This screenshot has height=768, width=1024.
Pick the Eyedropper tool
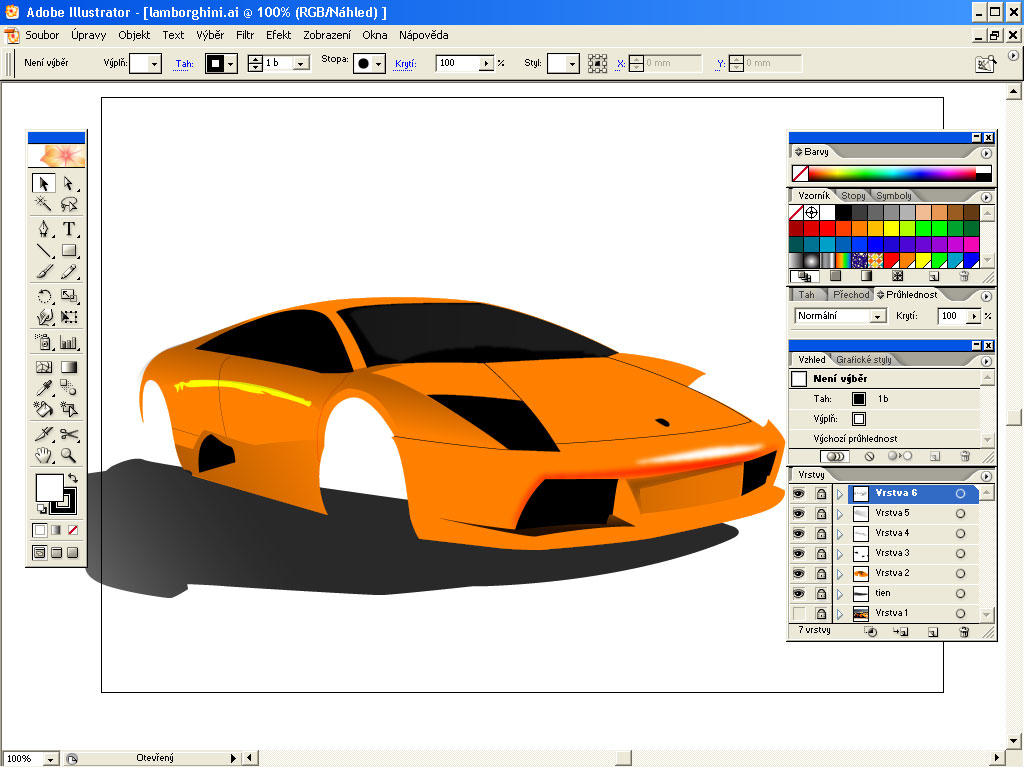43,389
